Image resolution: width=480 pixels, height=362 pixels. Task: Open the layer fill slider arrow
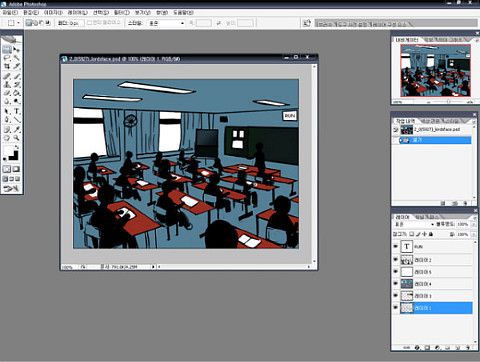click(473, 234)
